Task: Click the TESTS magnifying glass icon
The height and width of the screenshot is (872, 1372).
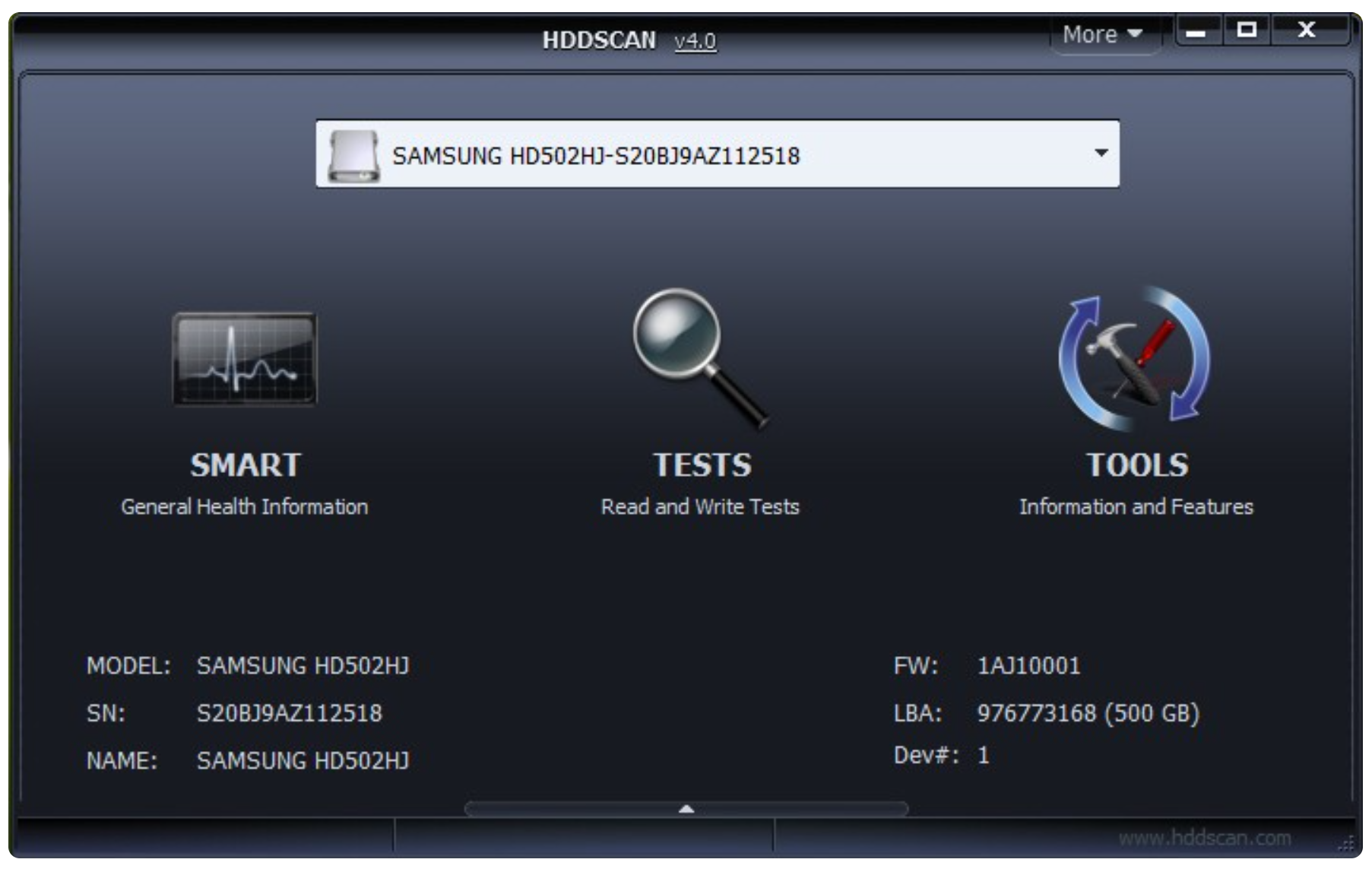Action: [701, 359]
